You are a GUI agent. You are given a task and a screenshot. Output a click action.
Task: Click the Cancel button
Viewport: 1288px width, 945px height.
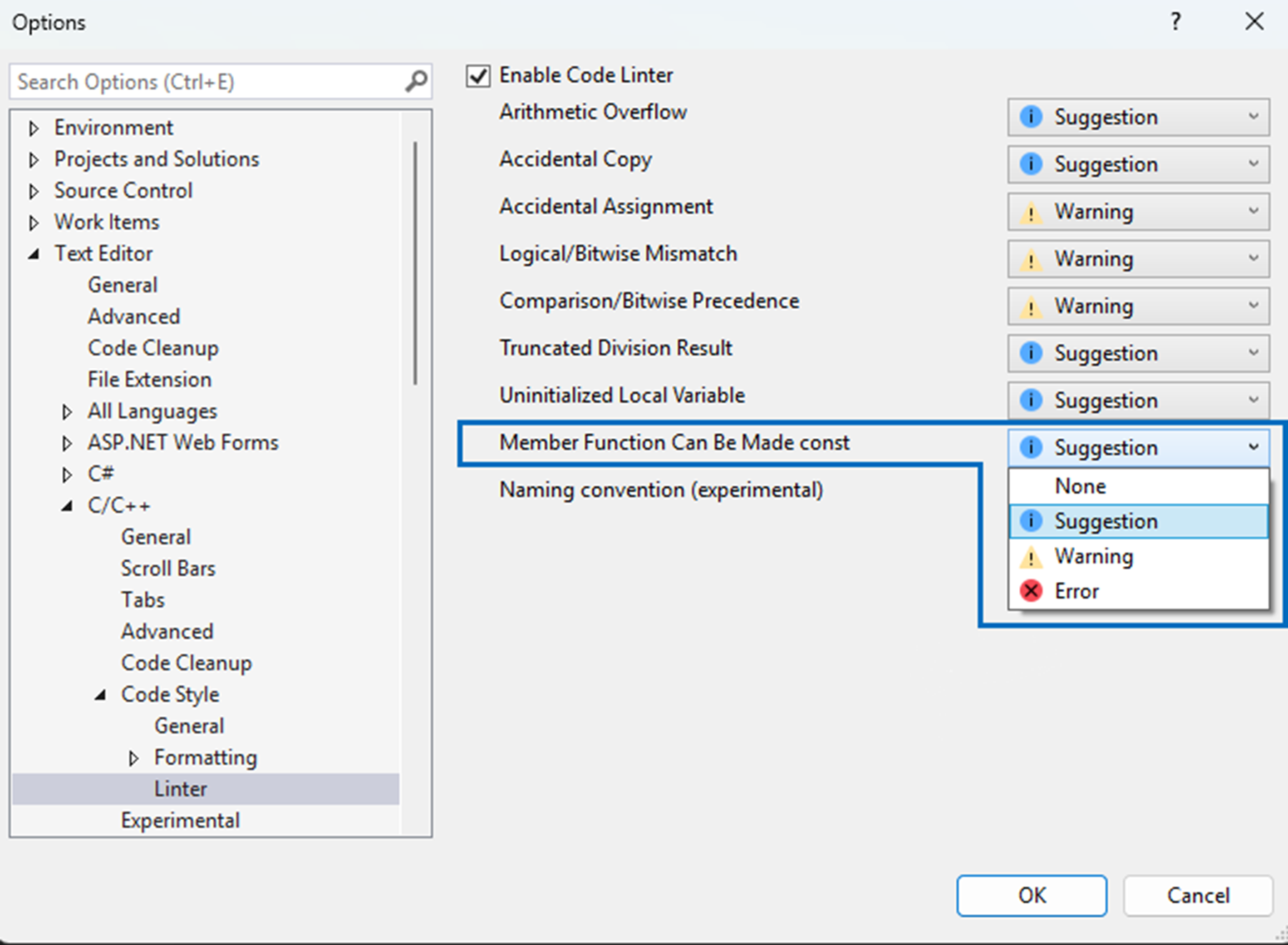point(1199,895)
